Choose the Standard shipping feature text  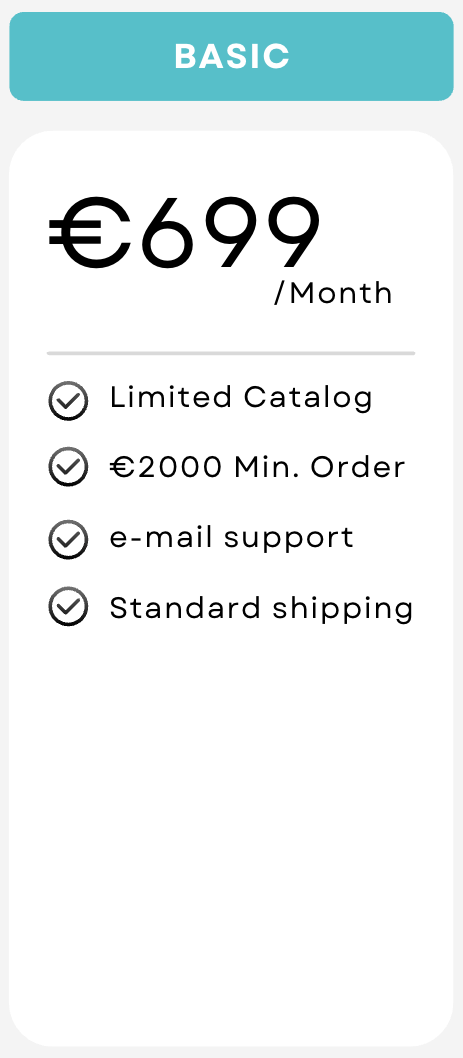point(261,608)
